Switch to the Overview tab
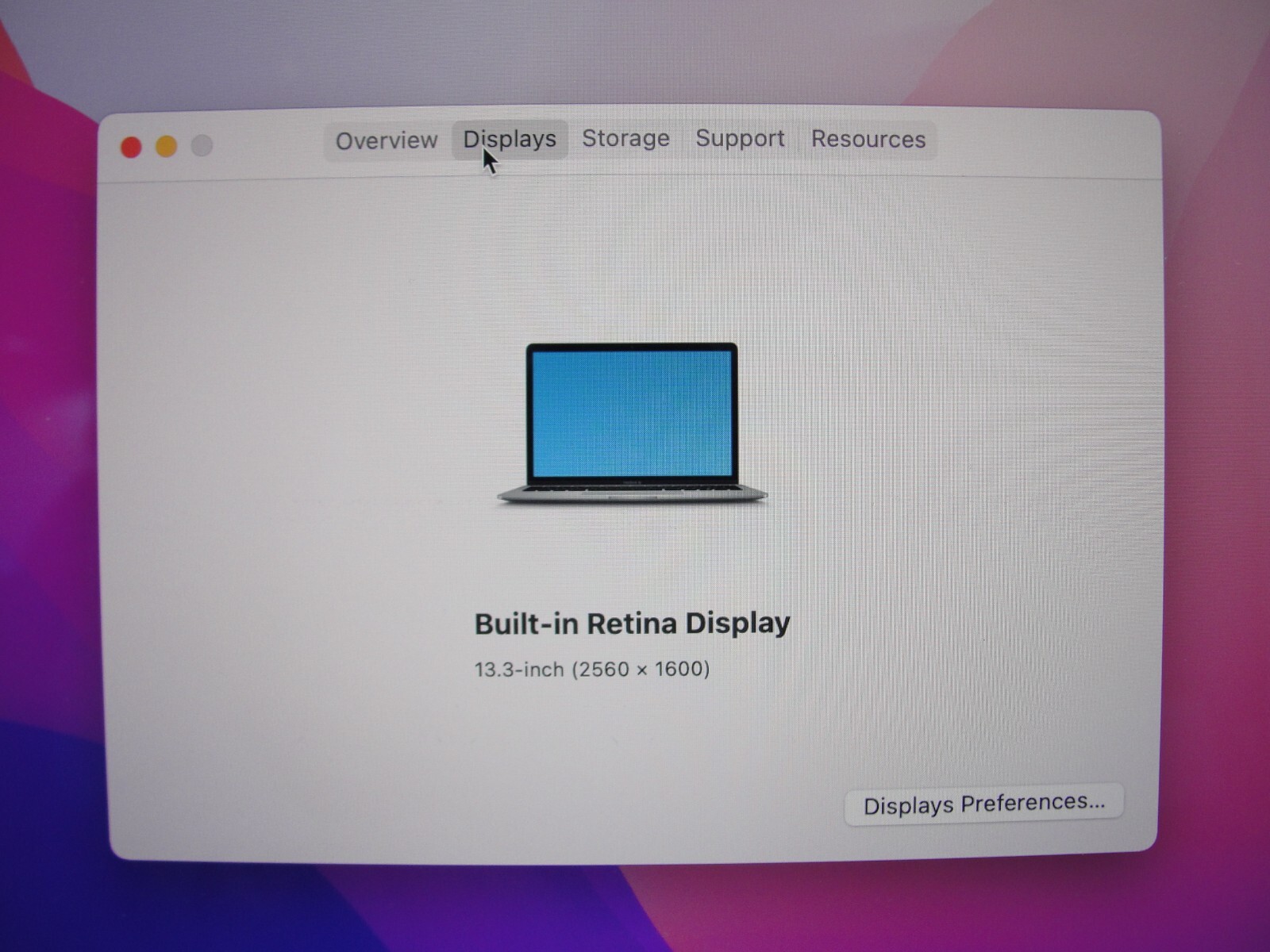1270x952 pixels. [x=387, y=141]
